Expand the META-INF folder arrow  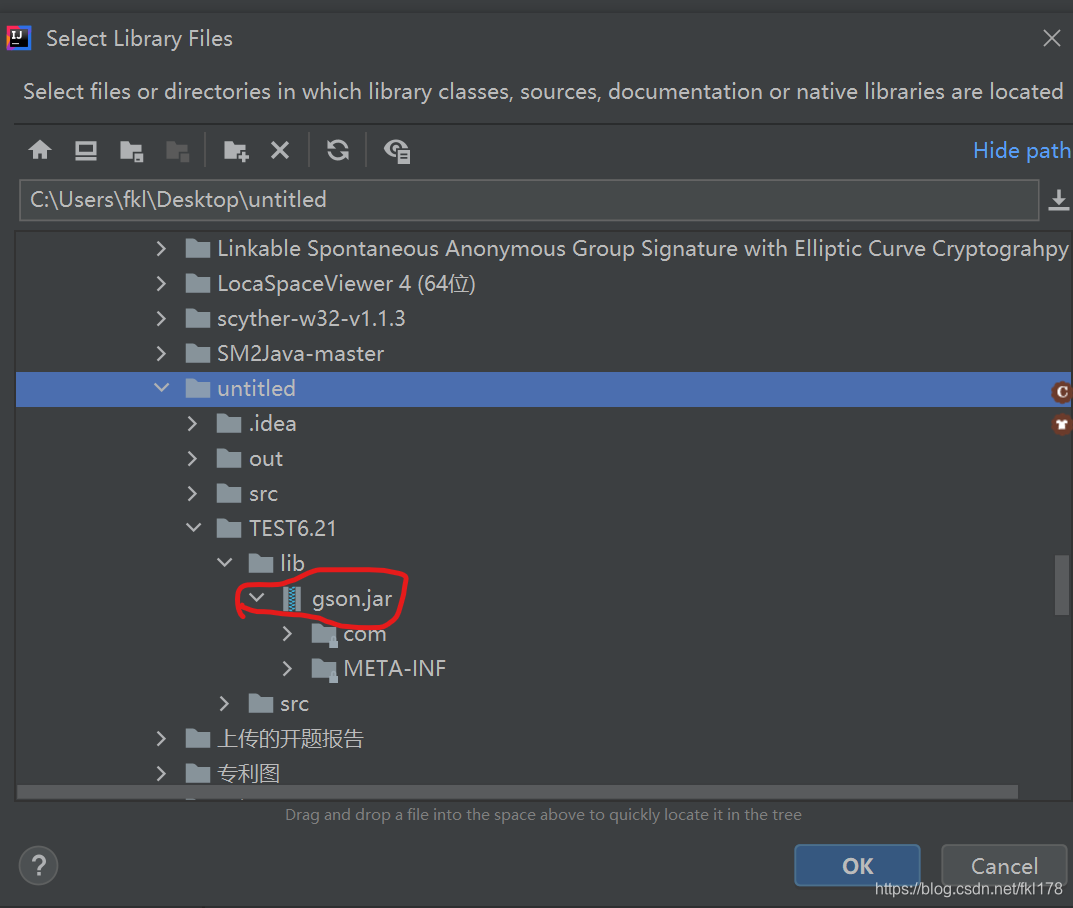(x=287, y=669)
